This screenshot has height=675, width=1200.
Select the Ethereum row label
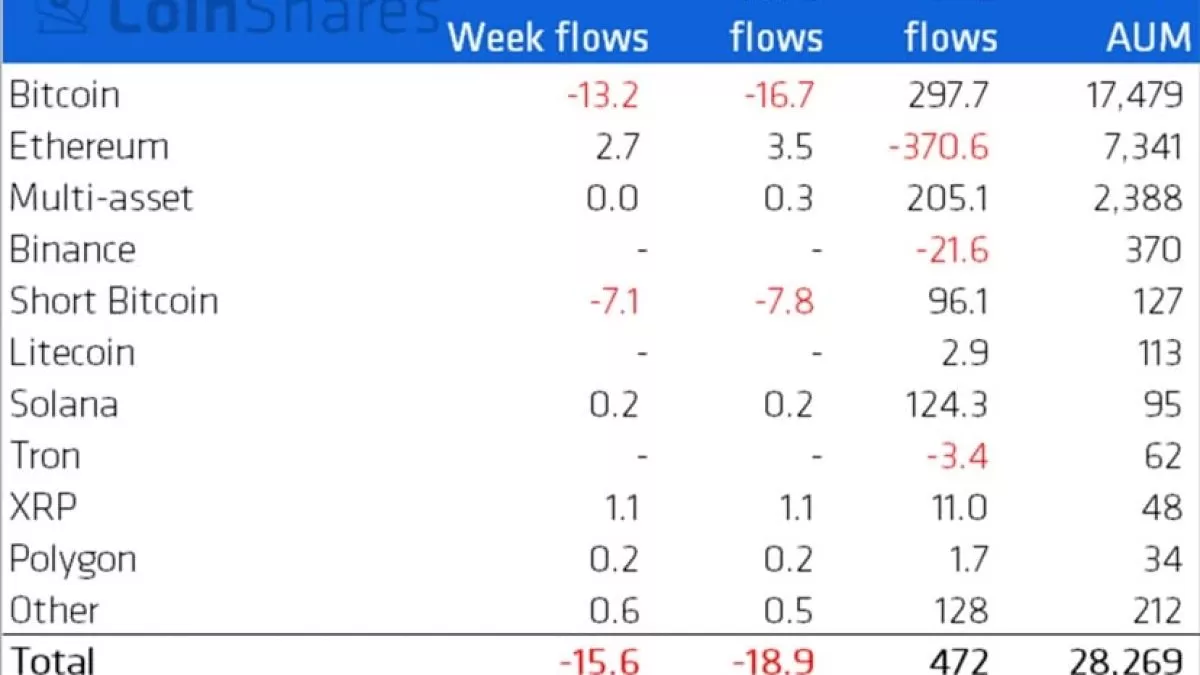pos(89,147)
